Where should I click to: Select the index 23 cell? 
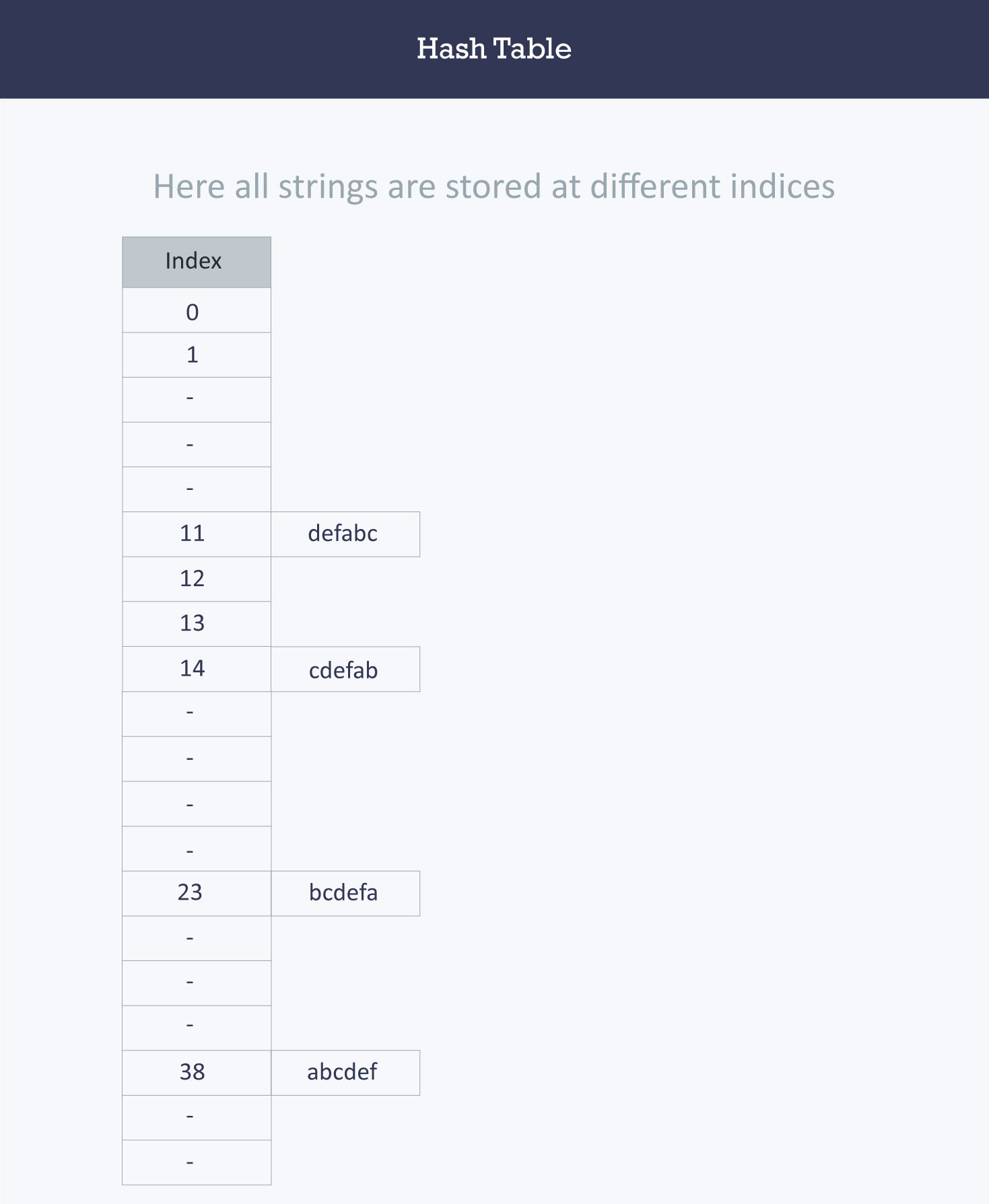196,893
